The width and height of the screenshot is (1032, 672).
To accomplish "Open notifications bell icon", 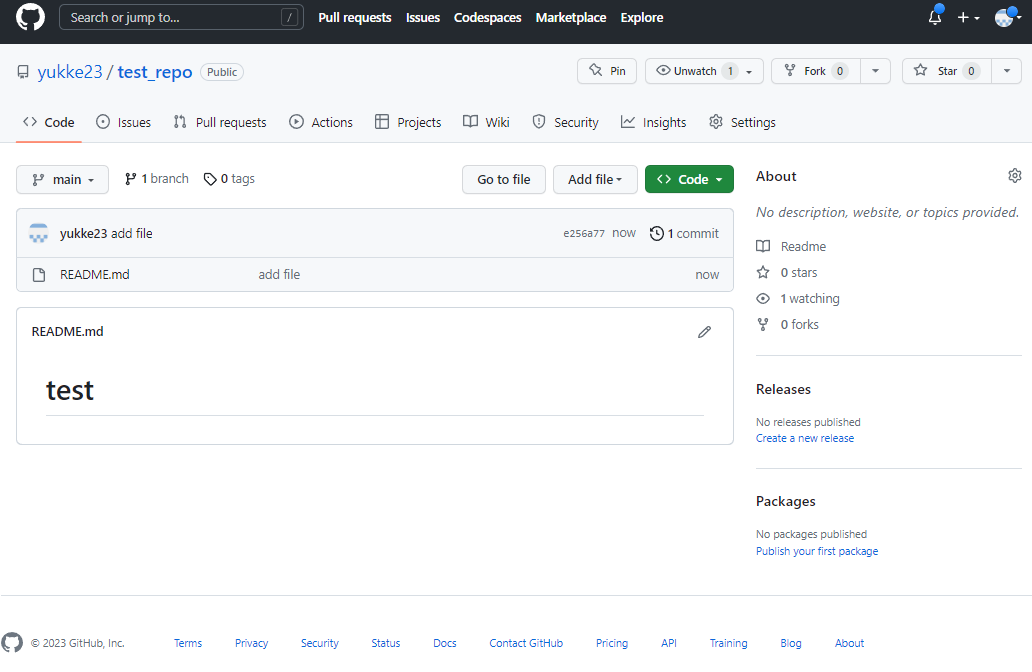I will tap(935, 17).
